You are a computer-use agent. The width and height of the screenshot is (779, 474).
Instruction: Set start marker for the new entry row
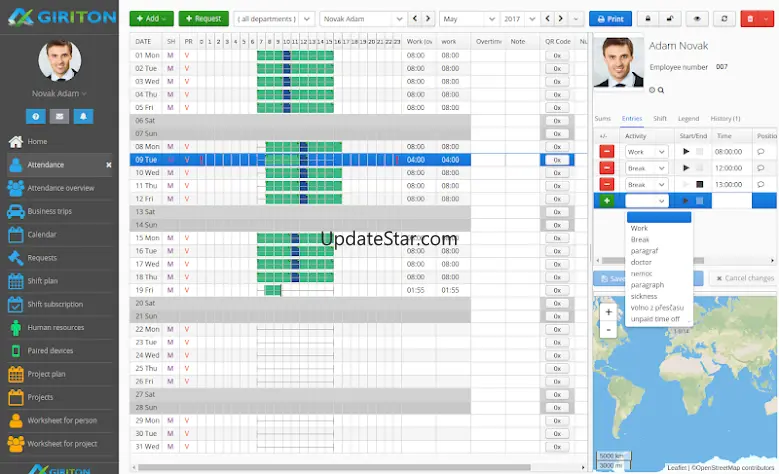686,201
